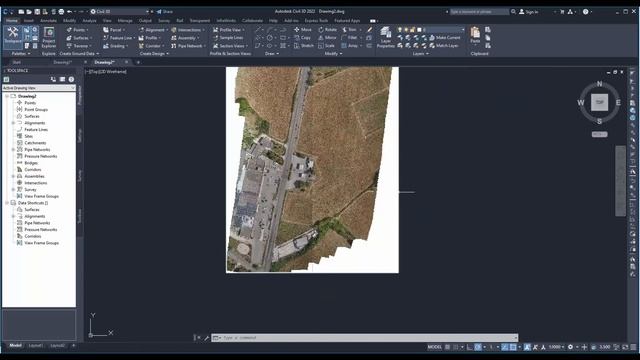Click the Grading tool in the ribbon
Screen dimensions: 640x360
tap(115, 46)
